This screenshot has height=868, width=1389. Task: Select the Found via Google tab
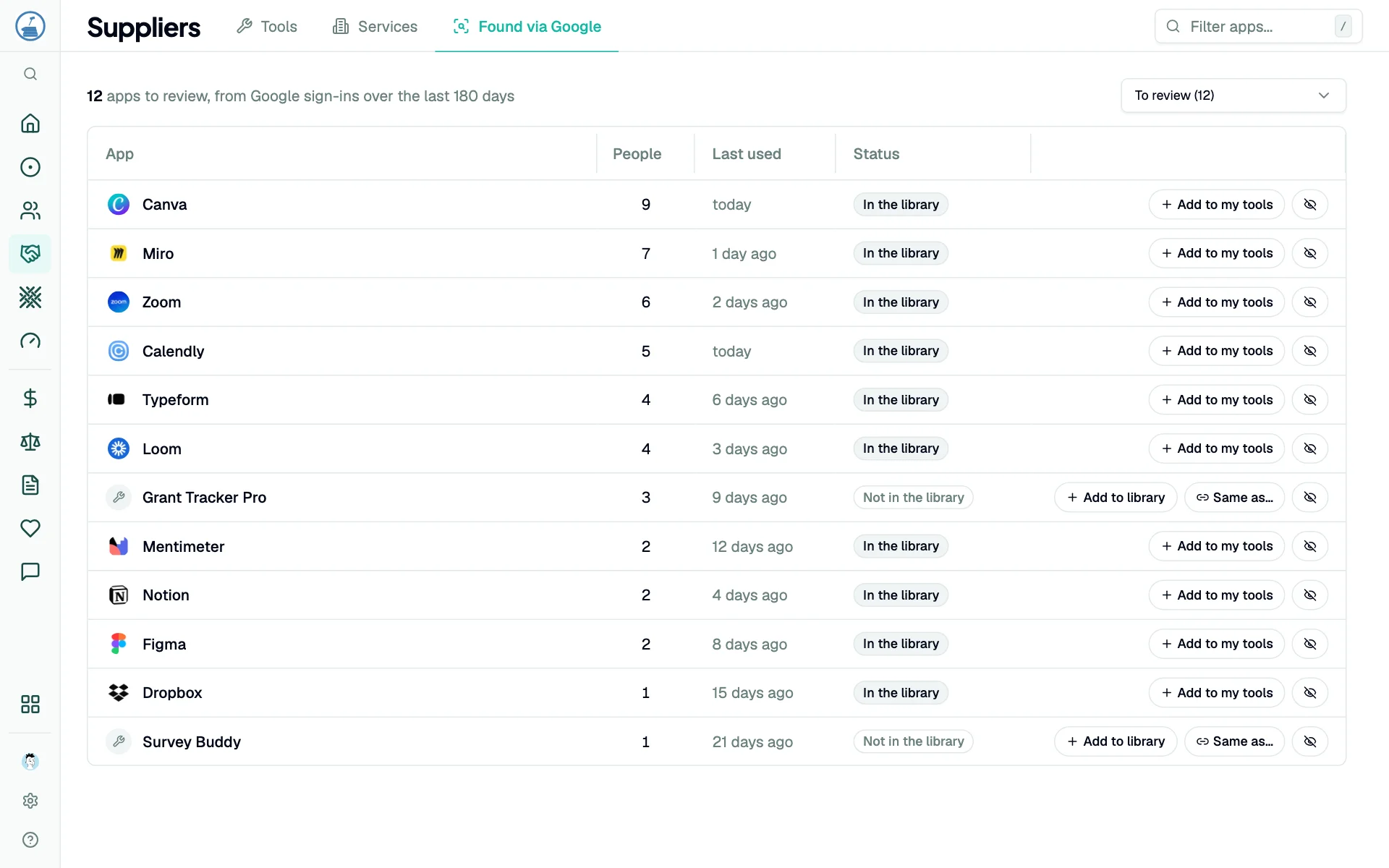click(527, 27)
